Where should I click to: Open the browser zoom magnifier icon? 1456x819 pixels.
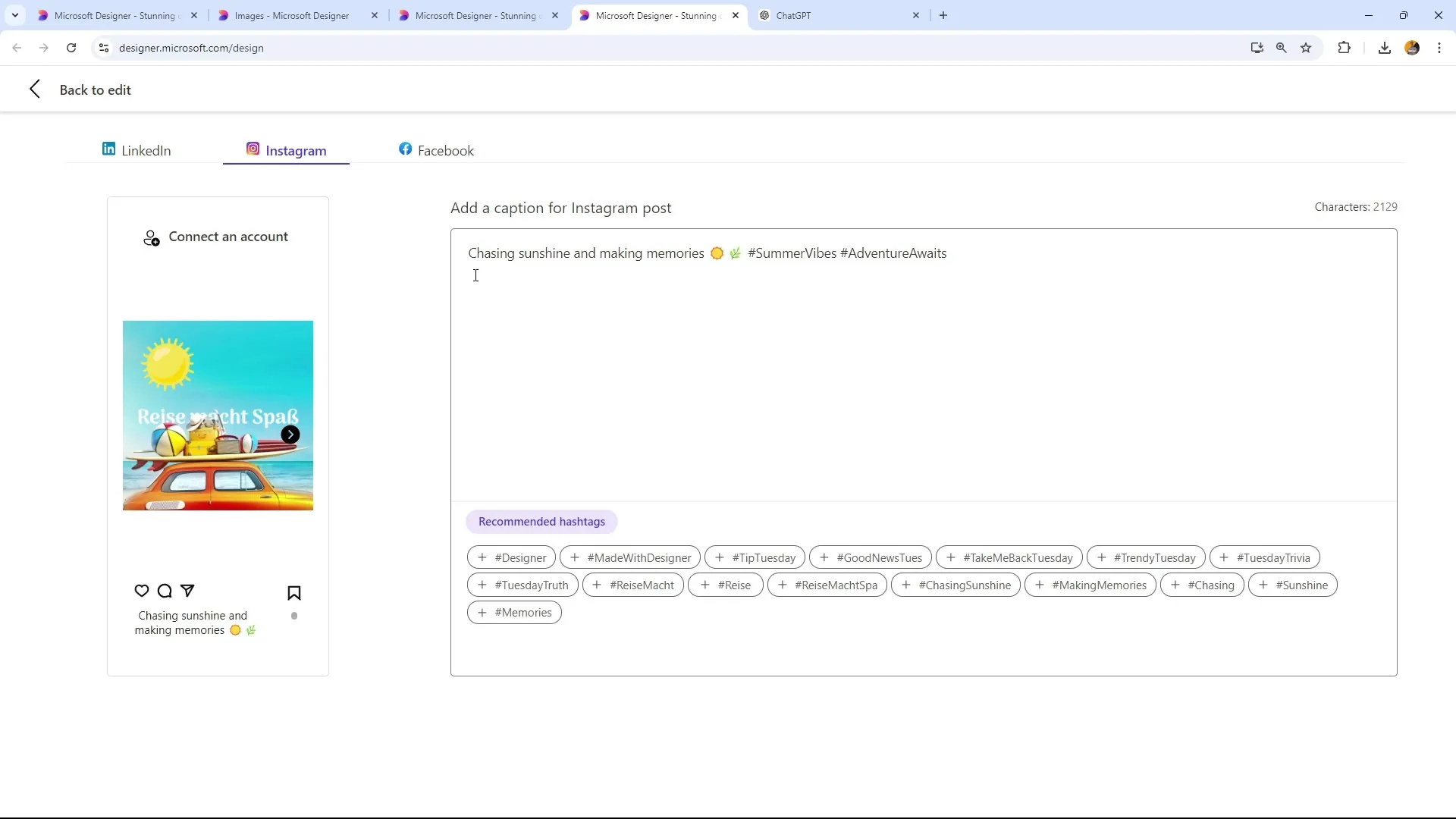[x=1282, y=48]
